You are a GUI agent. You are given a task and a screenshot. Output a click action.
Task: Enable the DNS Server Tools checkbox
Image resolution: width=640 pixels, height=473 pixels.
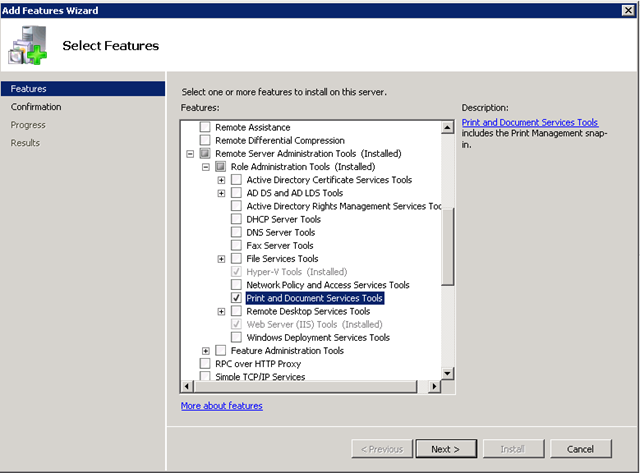[236, 232]
